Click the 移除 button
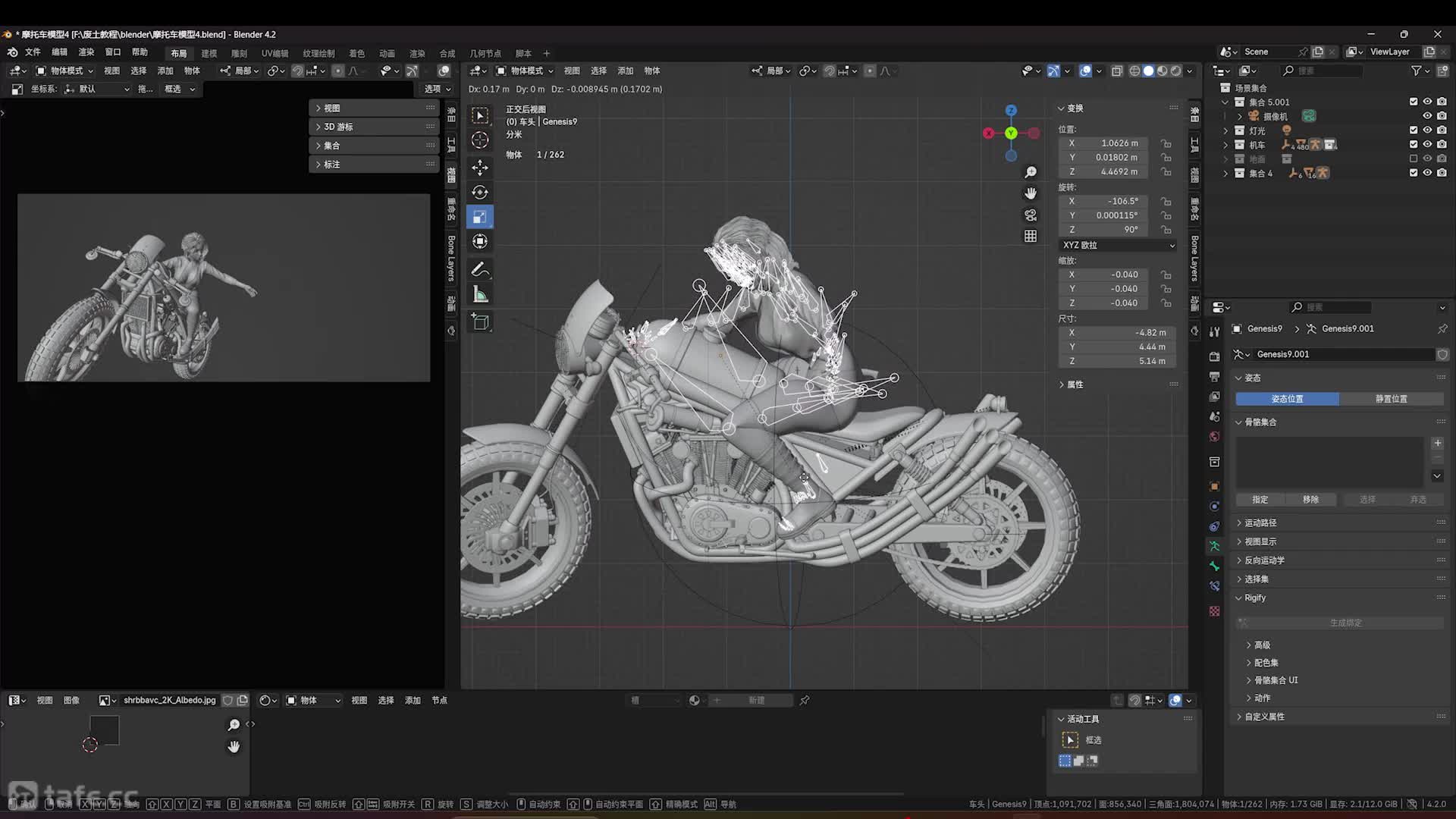This screenshot has height=819, width=1456. pos(1310,500)
